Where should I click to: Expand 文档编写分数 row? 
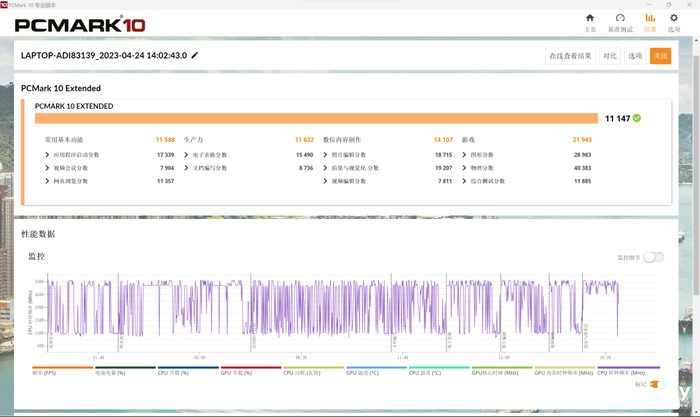pos(186,168)
